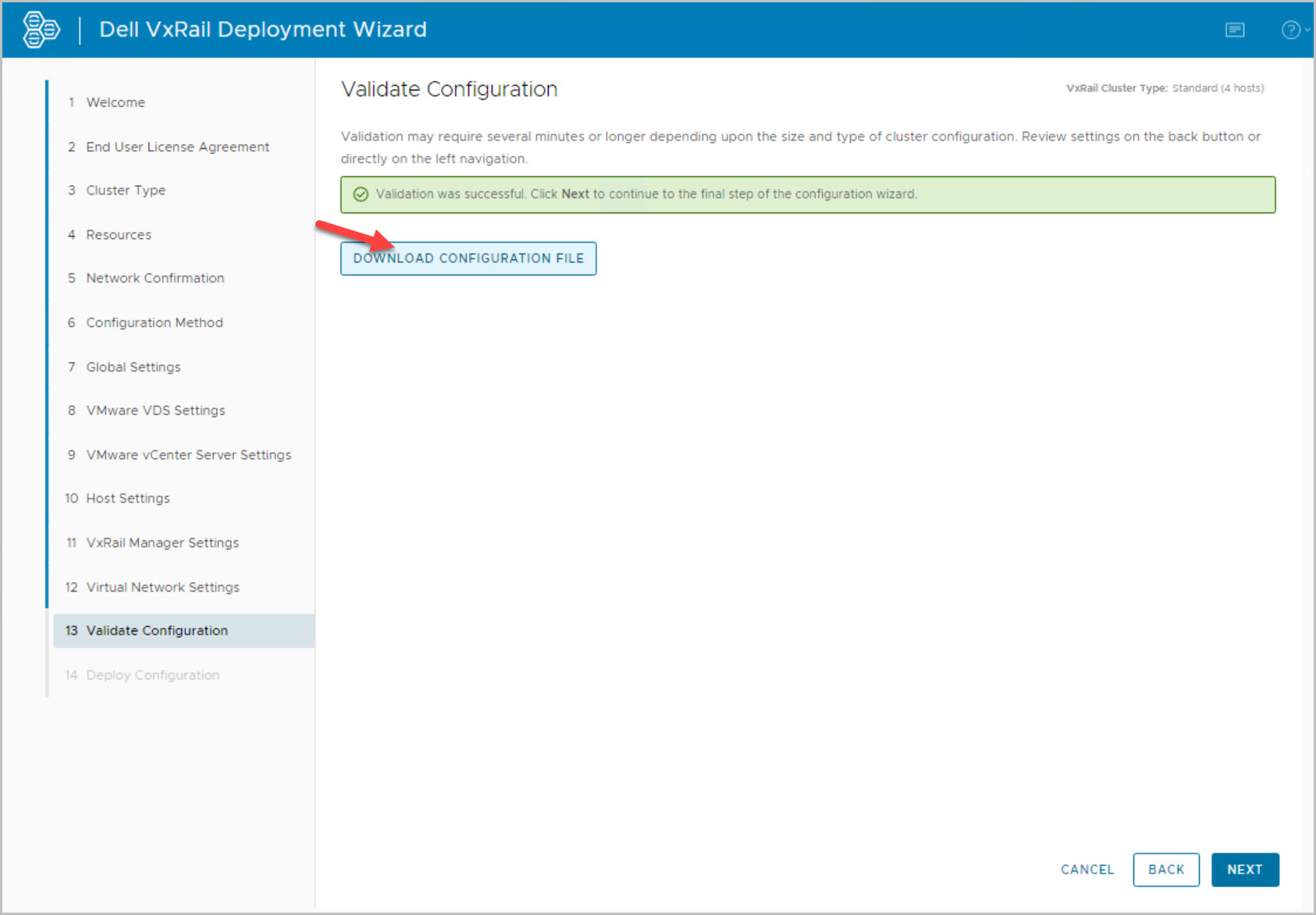Go to the Welcome step

[116, 102]
